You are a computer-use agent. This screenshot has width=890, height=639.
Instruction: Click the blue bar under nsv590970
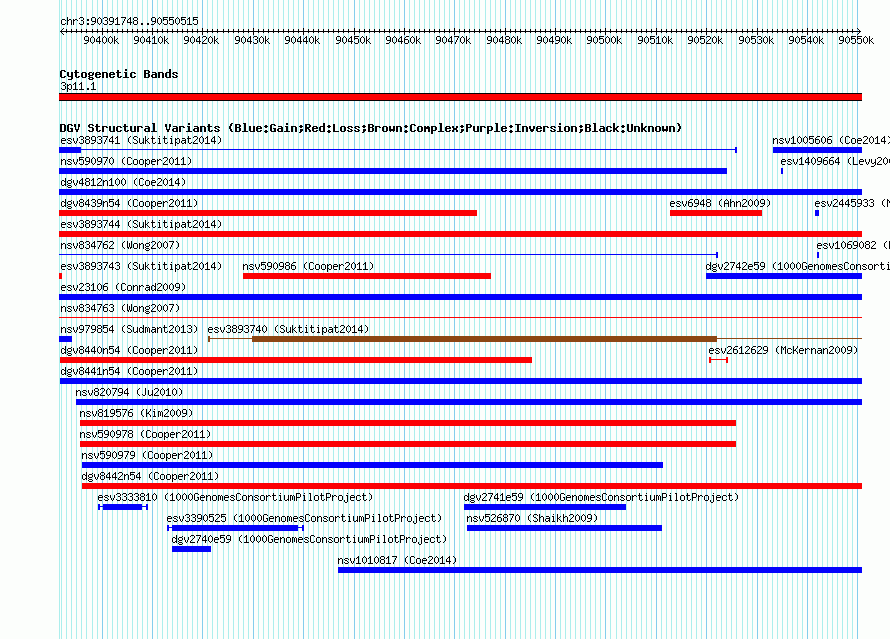point(393,171)
